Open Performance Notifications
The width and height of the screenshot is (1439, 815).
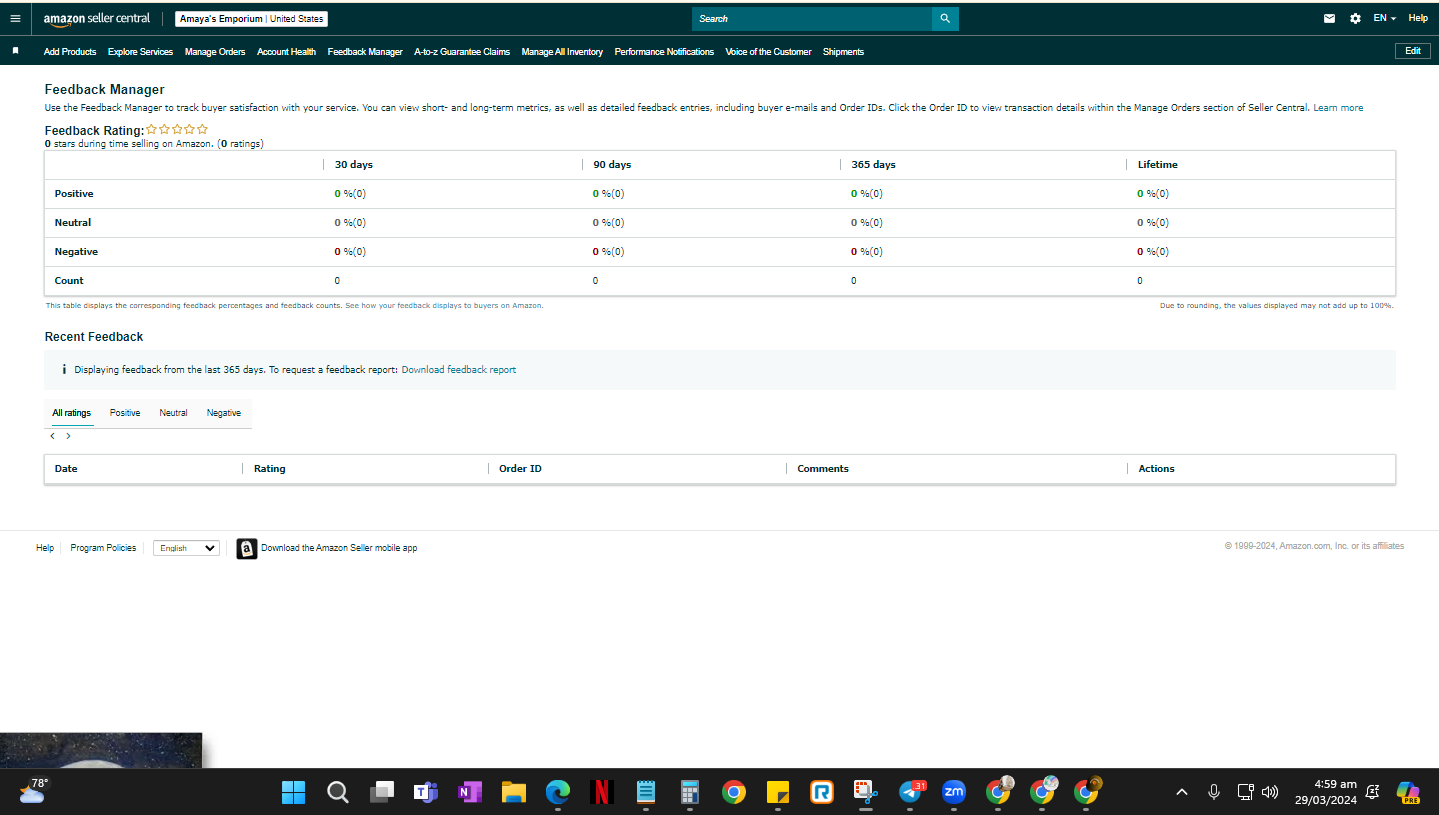(664, 51)
